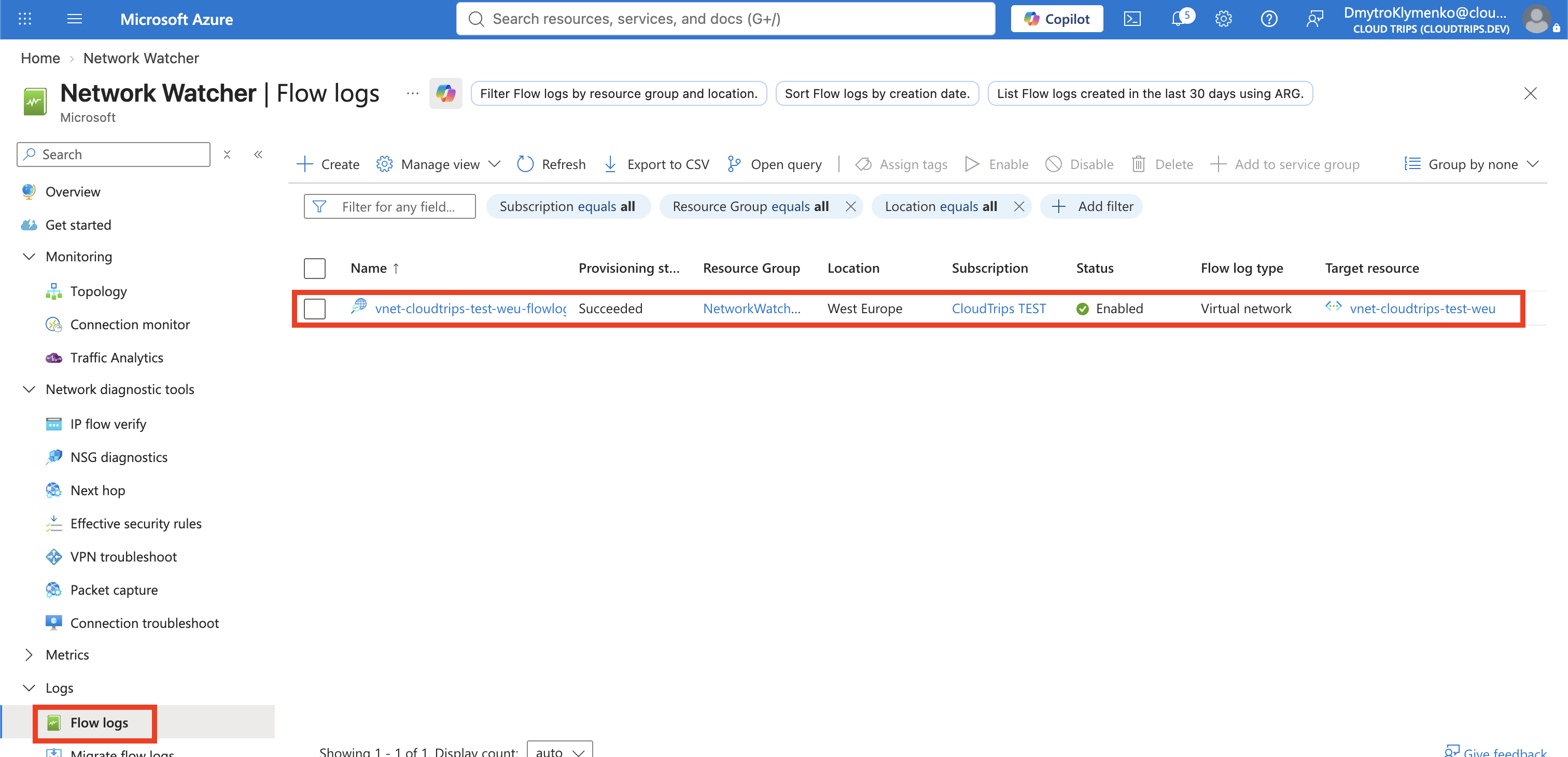Image resolution: width=1568 pixels, height=757 pixels.
Task: Open the help question mark icon
Action: point(1269,19)
